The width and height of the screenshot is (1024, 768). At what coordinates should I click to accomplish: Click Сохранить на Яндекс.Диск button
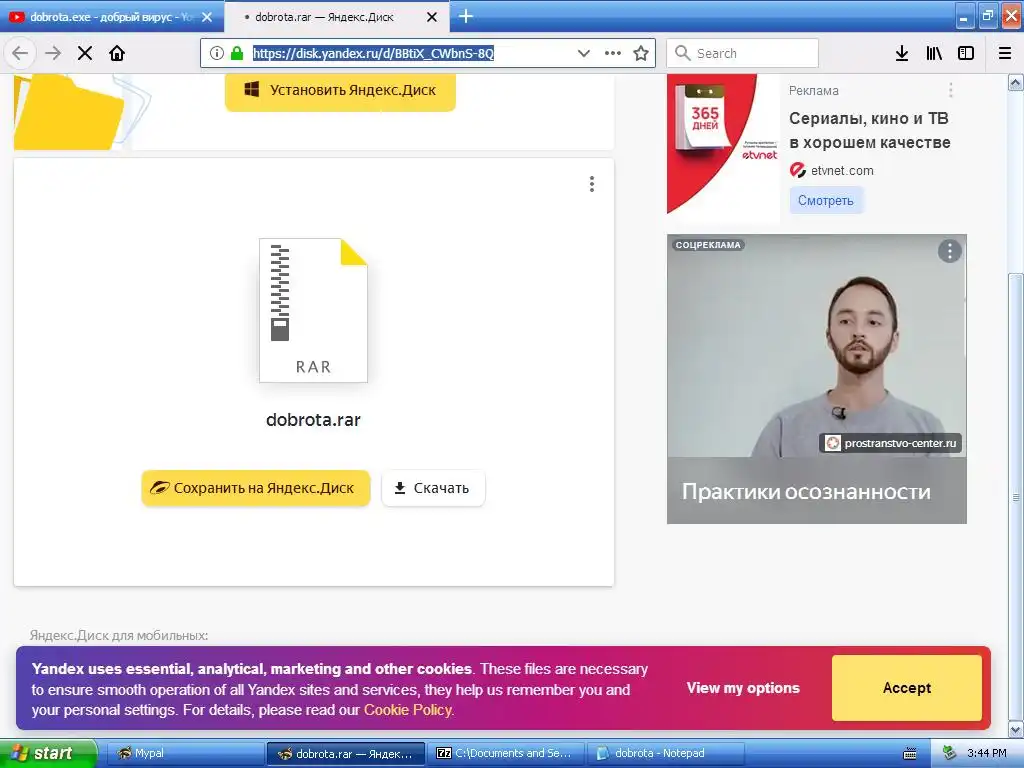(256, 488)
